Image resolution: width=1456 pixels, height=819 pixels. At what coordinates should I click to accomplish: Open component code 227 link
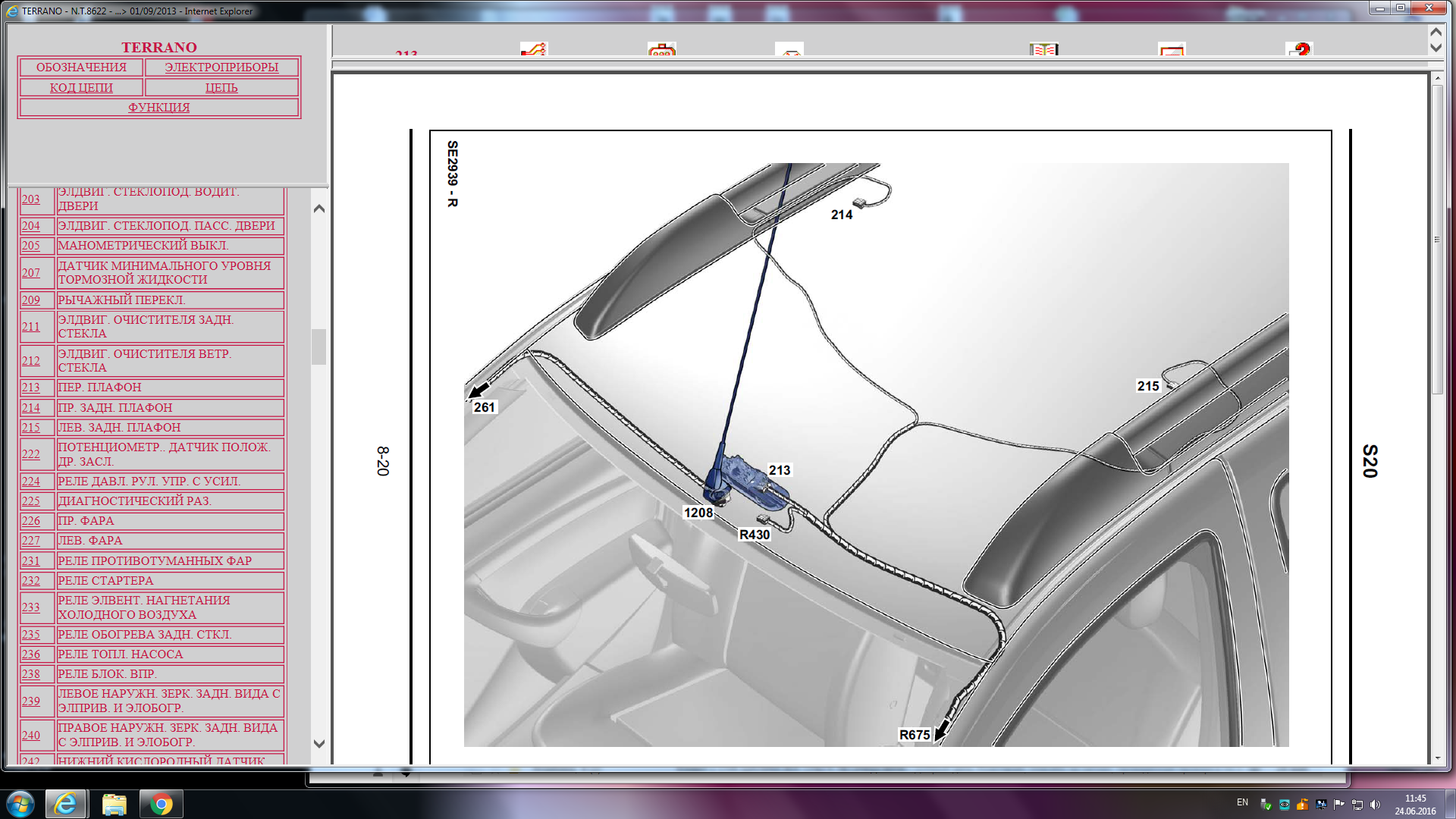[31, 541]
